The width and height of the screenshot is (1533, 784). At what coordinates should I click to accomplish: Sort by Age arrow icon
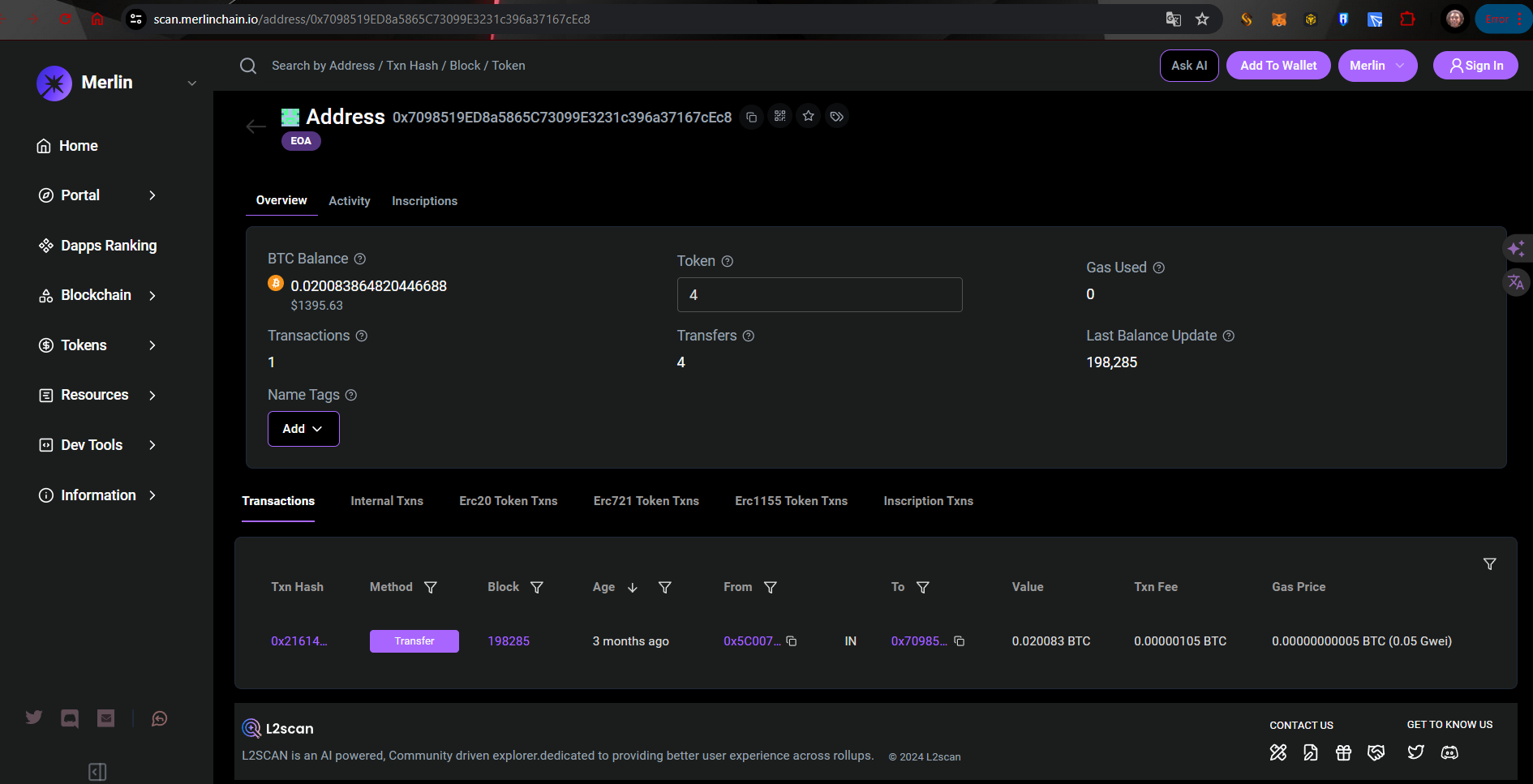pos(633,587)
